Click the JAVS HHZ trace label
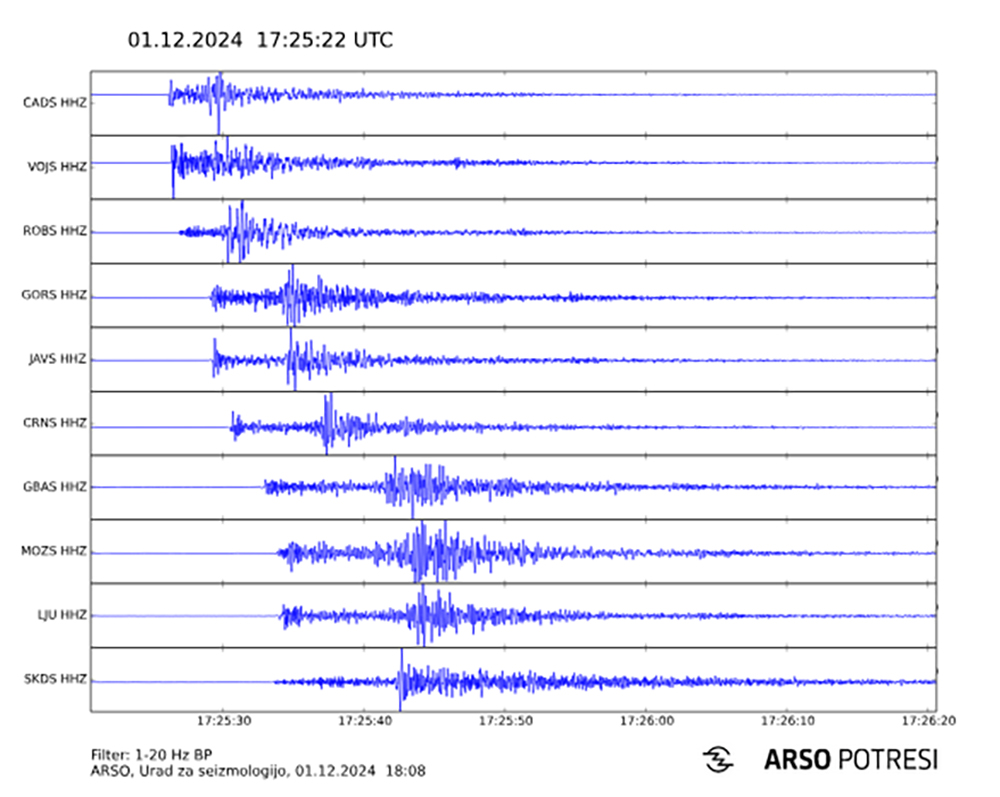 [x=57, y=359]
